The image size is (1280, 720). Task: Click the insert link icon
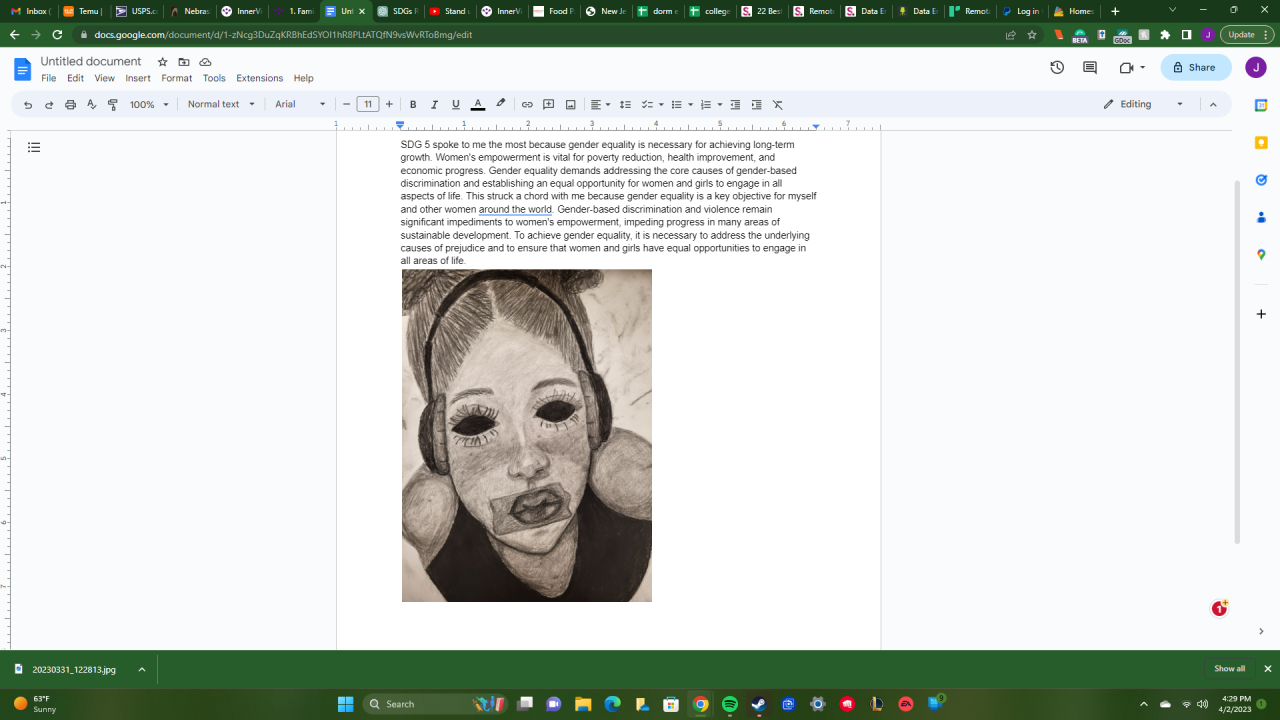point(527,104)
